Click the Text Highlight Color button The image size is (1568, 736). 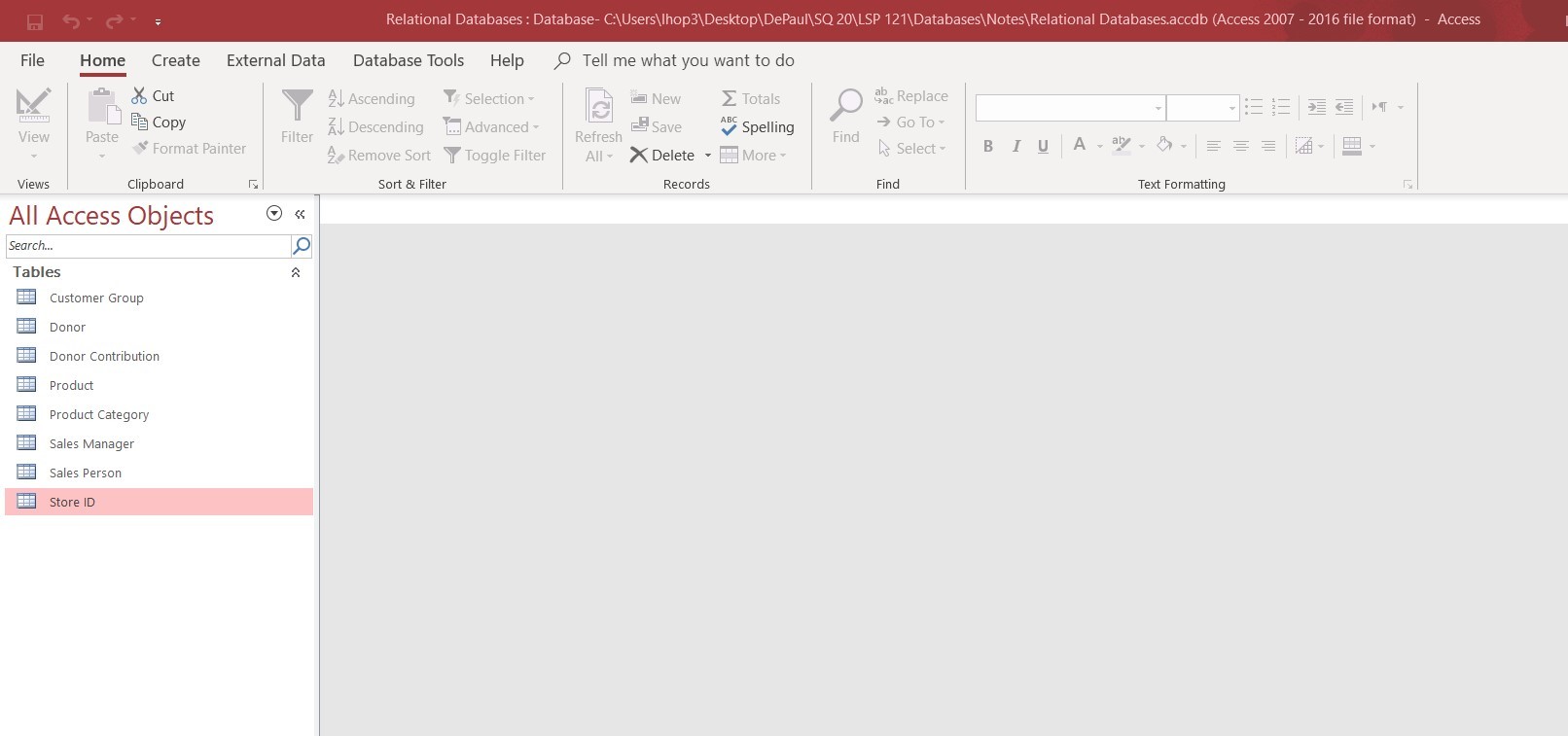pos(1122,145)
